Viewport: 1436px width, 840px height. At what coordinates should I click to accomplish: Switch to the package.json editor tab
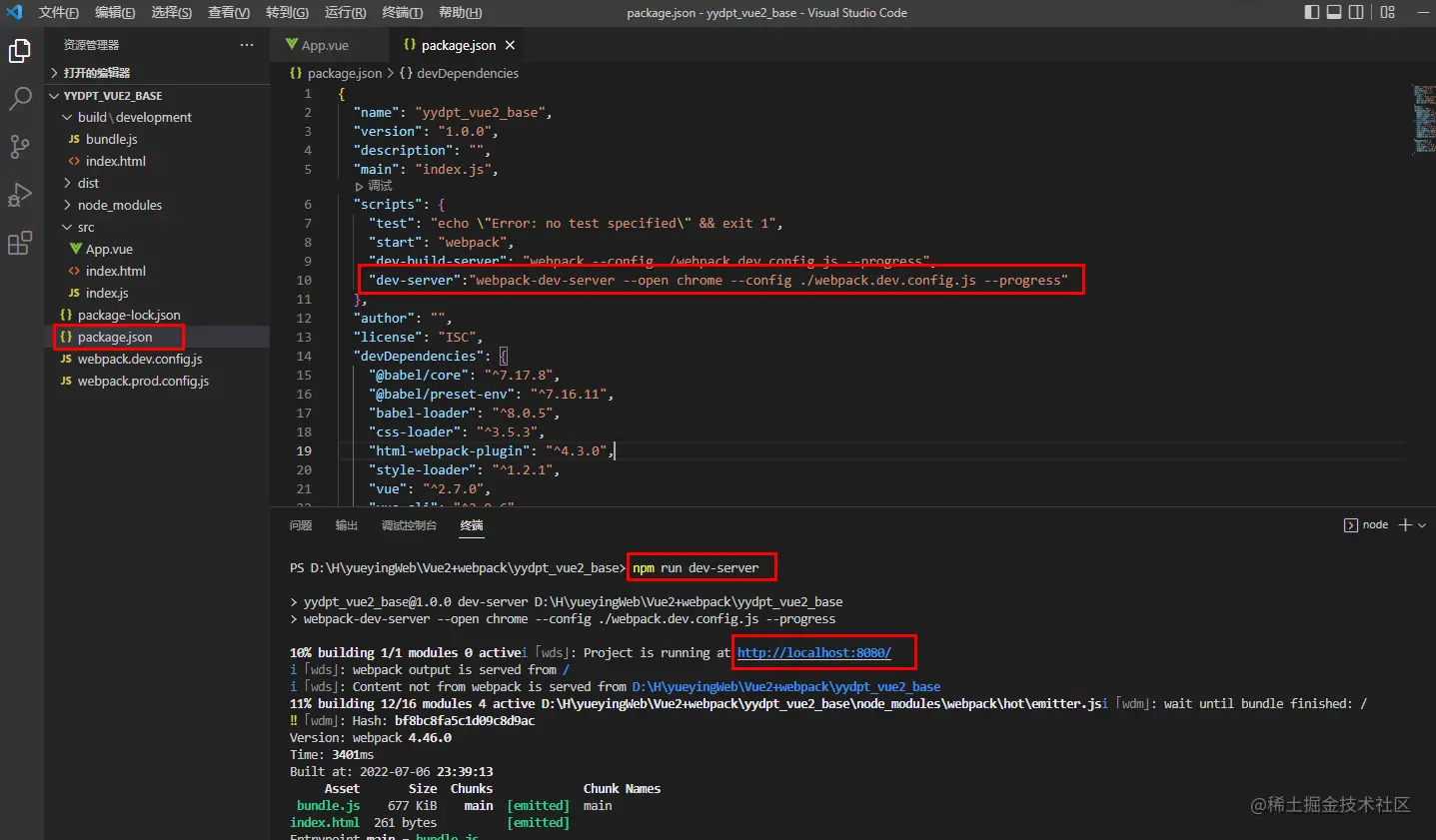(x=458, y=45)
